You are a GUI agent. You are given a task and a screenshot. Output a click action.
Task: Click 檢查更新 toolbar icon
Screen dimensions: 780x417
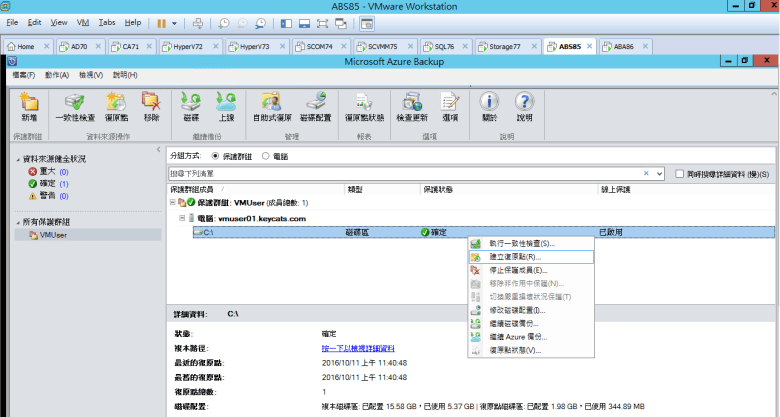[410, 105]
